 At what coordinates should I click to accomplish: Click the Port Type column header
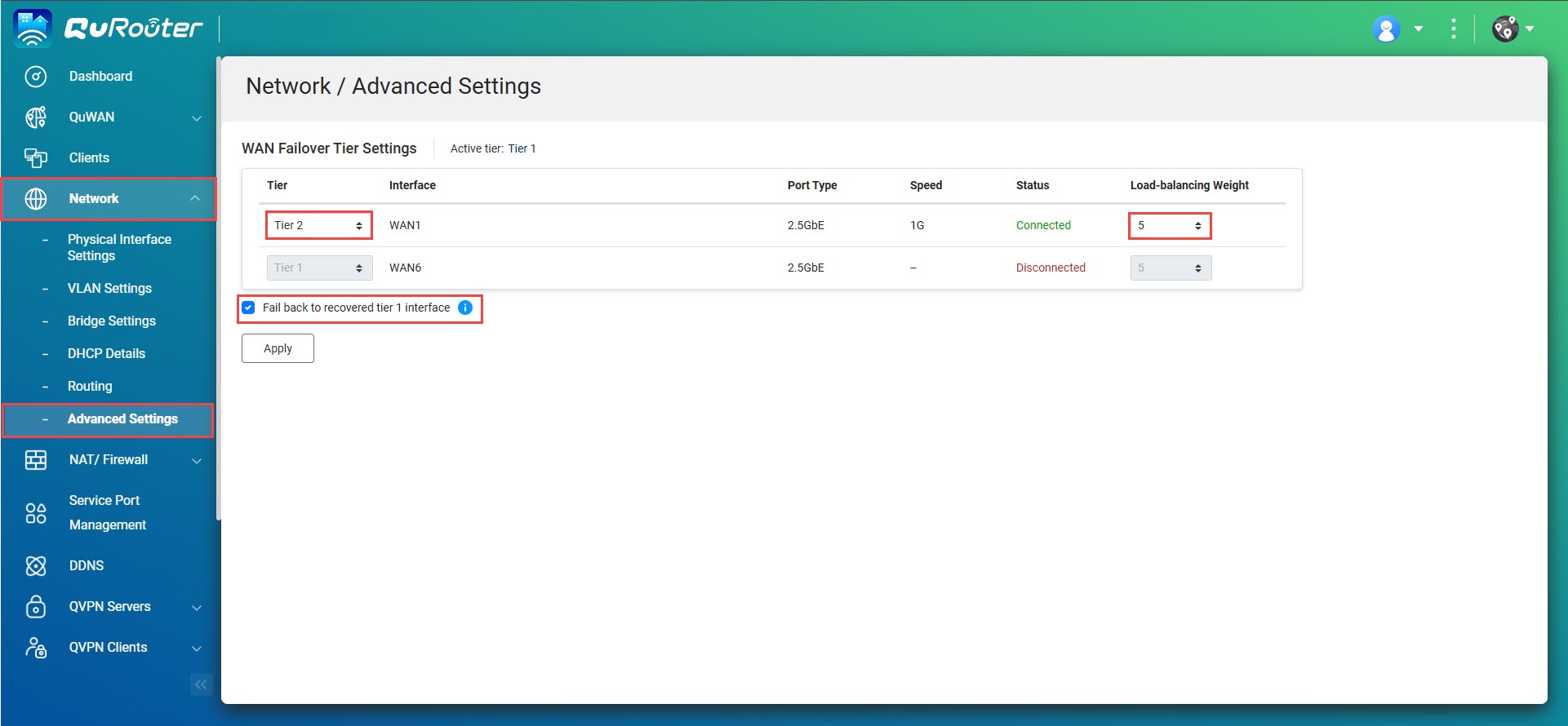[812, 185]
